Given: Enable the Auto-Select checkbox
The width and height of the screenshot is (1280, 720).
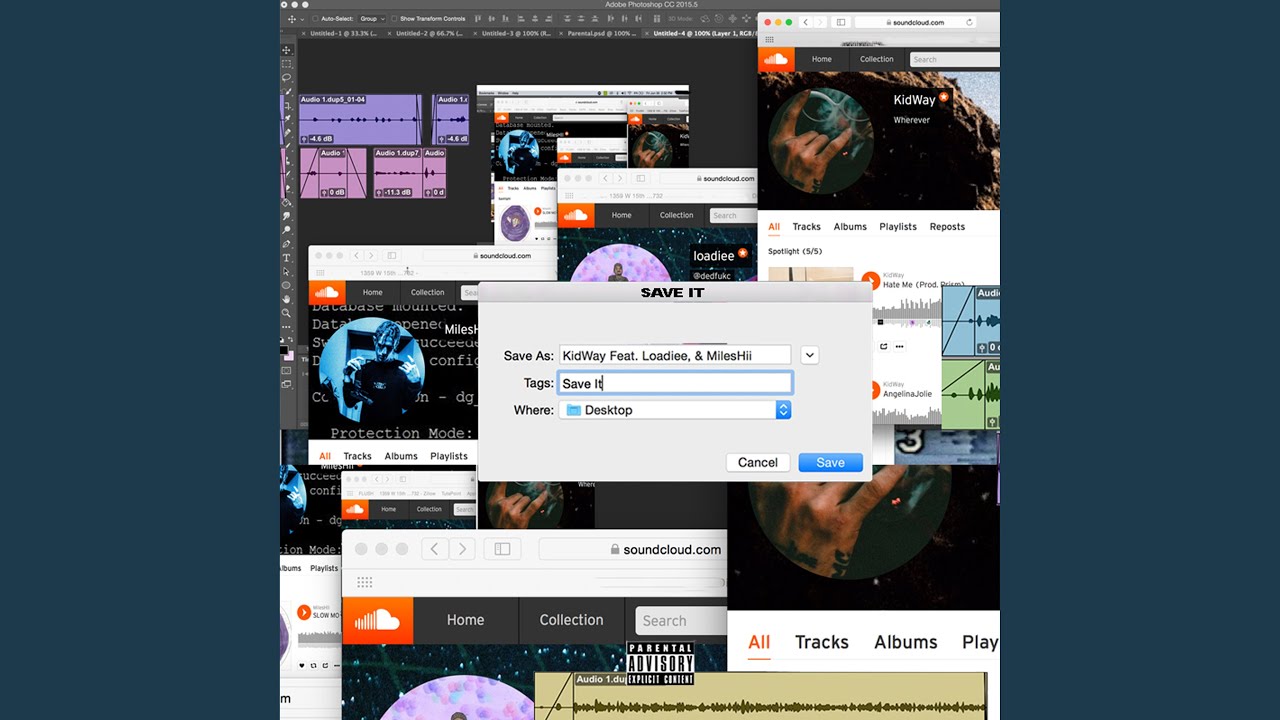Looking at the screenshot, I should click(315, 19).
